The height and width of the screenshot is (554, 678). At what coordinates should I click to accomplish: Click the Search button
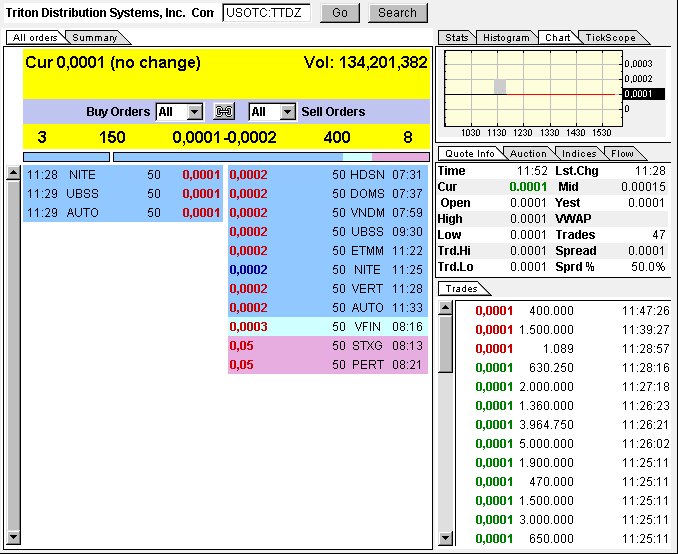(x=397, y=13)
